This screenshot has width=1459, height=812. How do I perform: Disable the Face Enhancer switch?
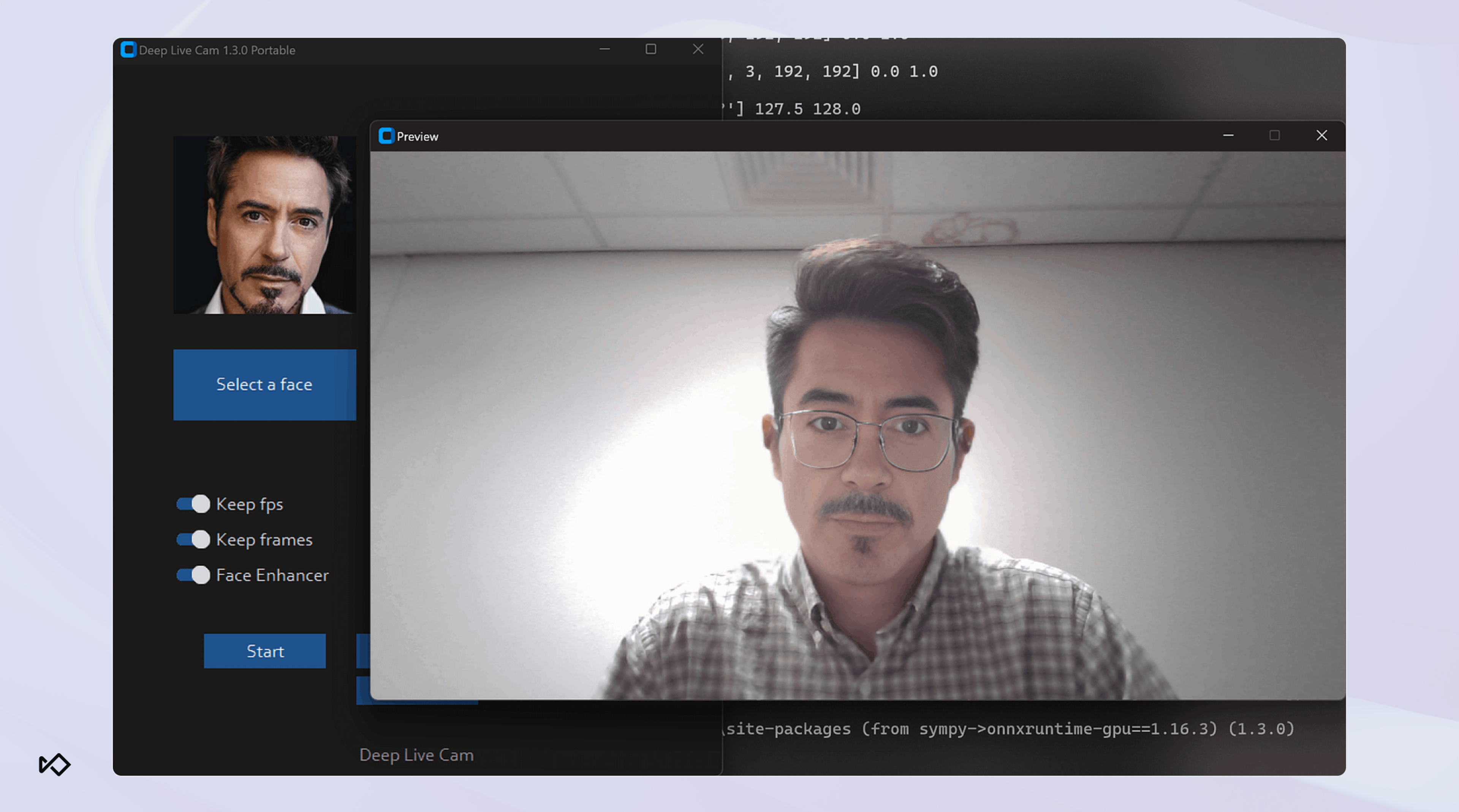[x=193, y=575]
